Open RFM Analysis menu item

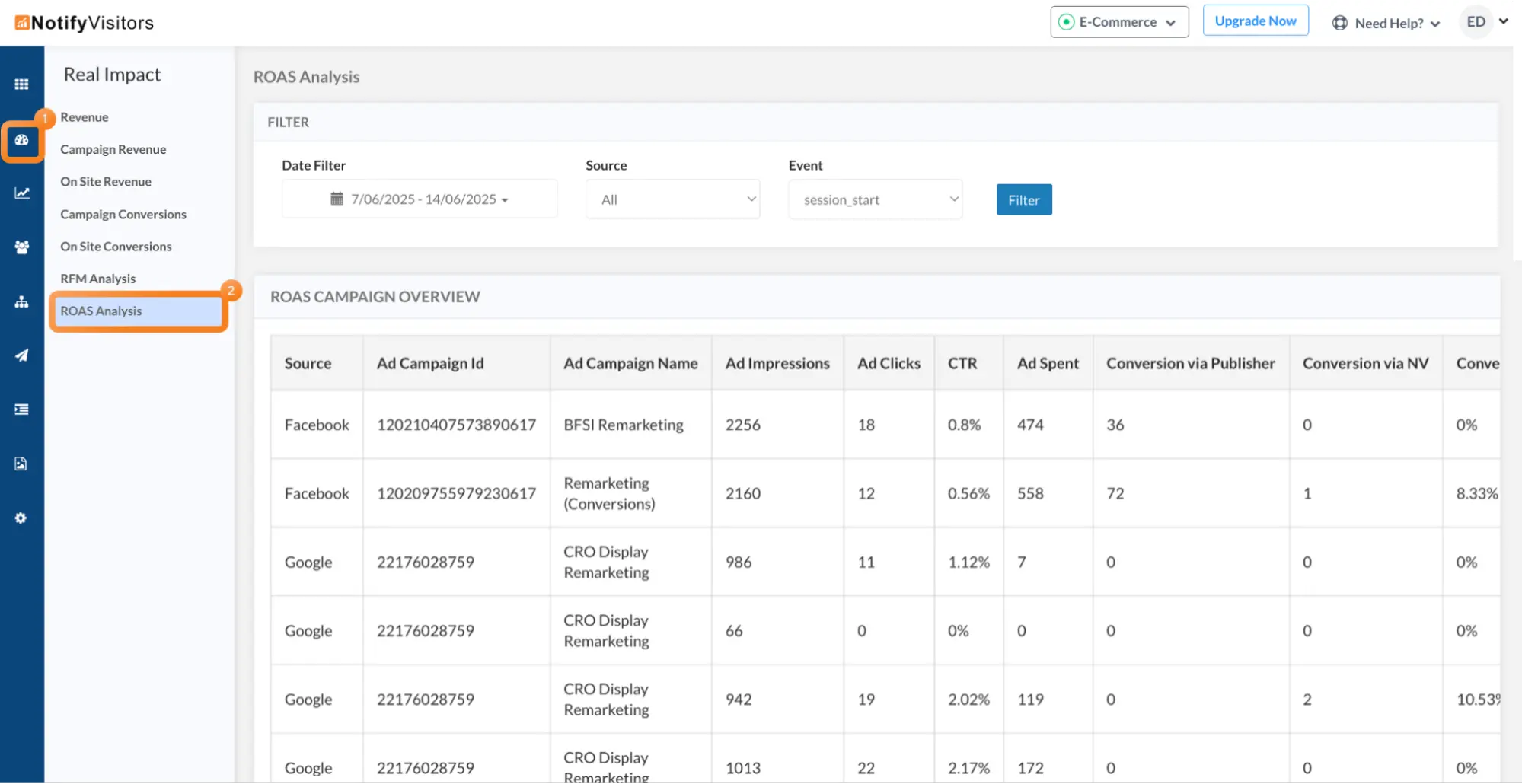click(x=98, y=279)
